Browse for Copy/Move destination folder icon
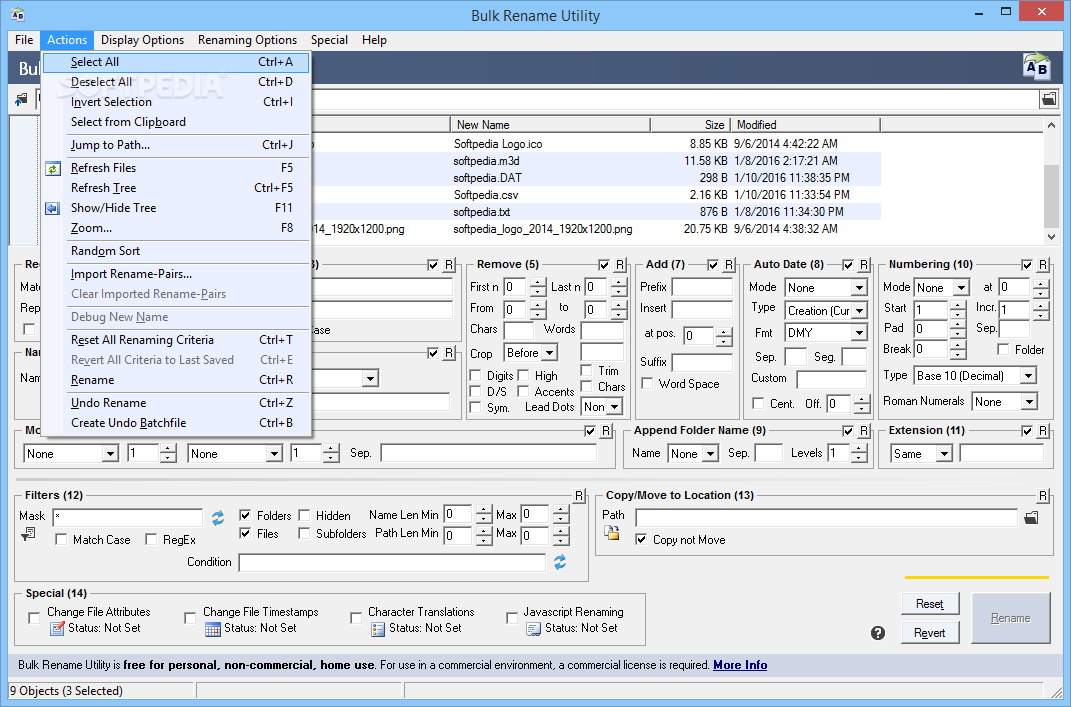 pyautogui.click(x=1031, y=518)
